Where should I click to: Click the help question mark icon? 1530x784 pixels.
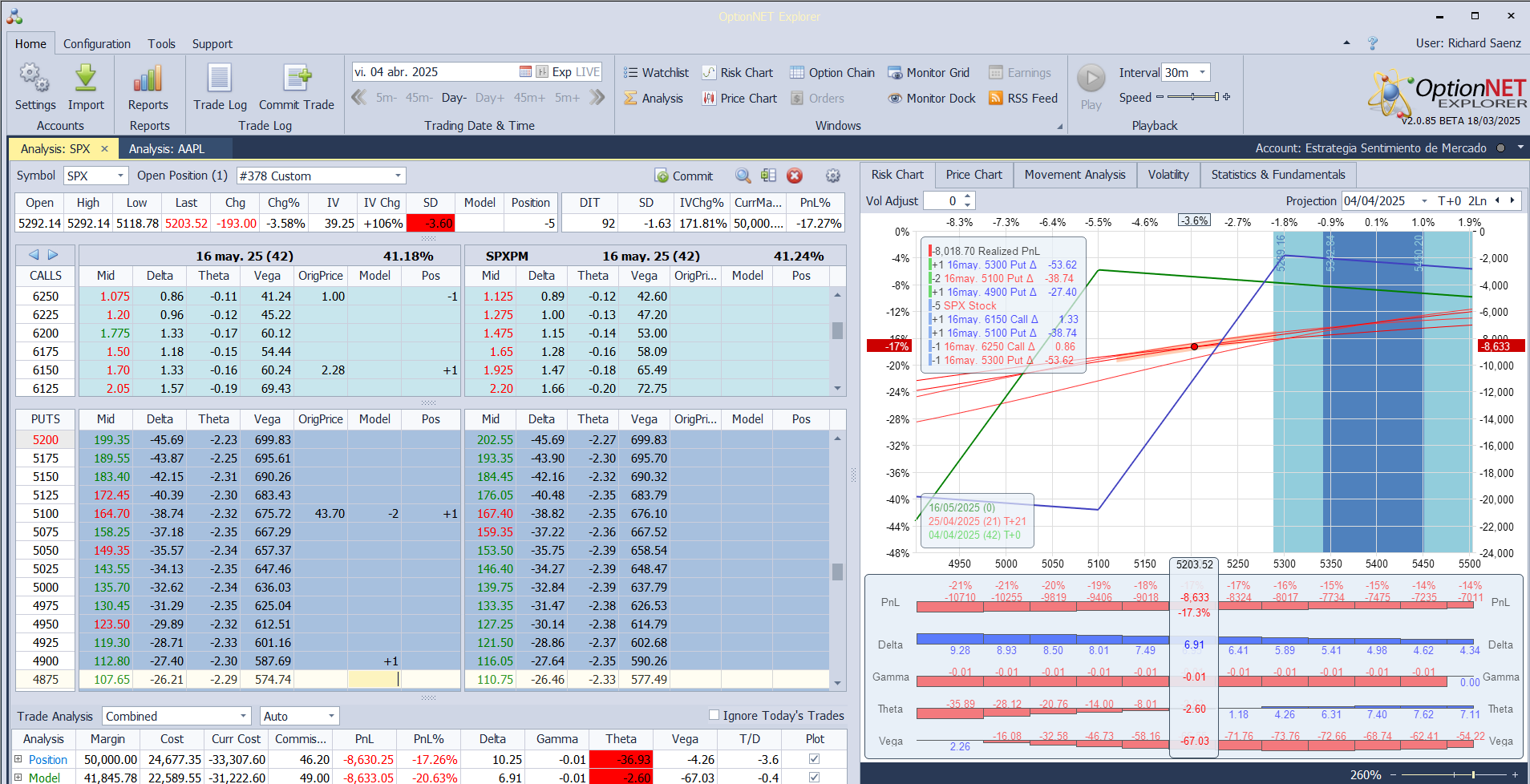click(1373, 43)
